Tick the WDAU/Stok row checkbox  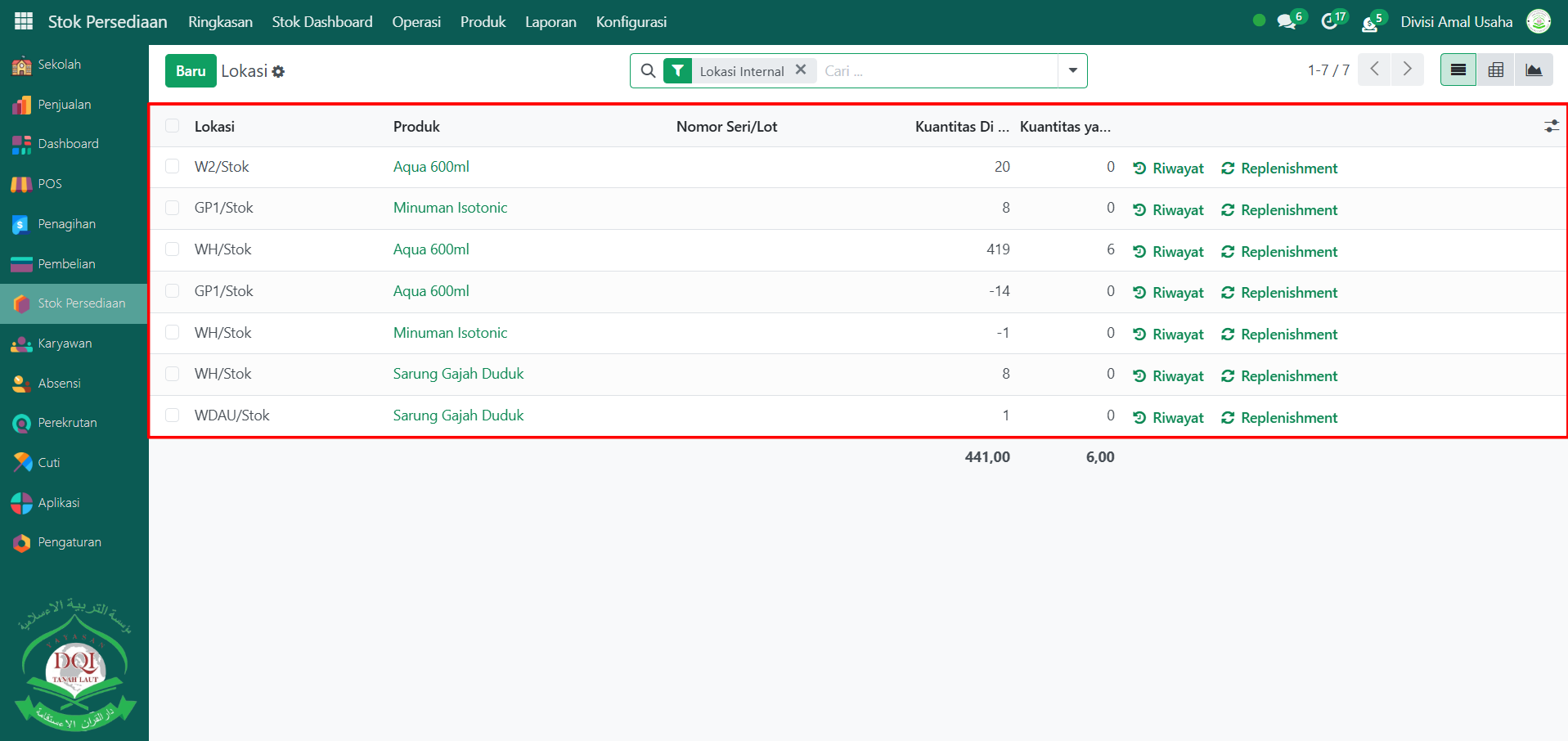pyautogui.click(x=173, y=415)
